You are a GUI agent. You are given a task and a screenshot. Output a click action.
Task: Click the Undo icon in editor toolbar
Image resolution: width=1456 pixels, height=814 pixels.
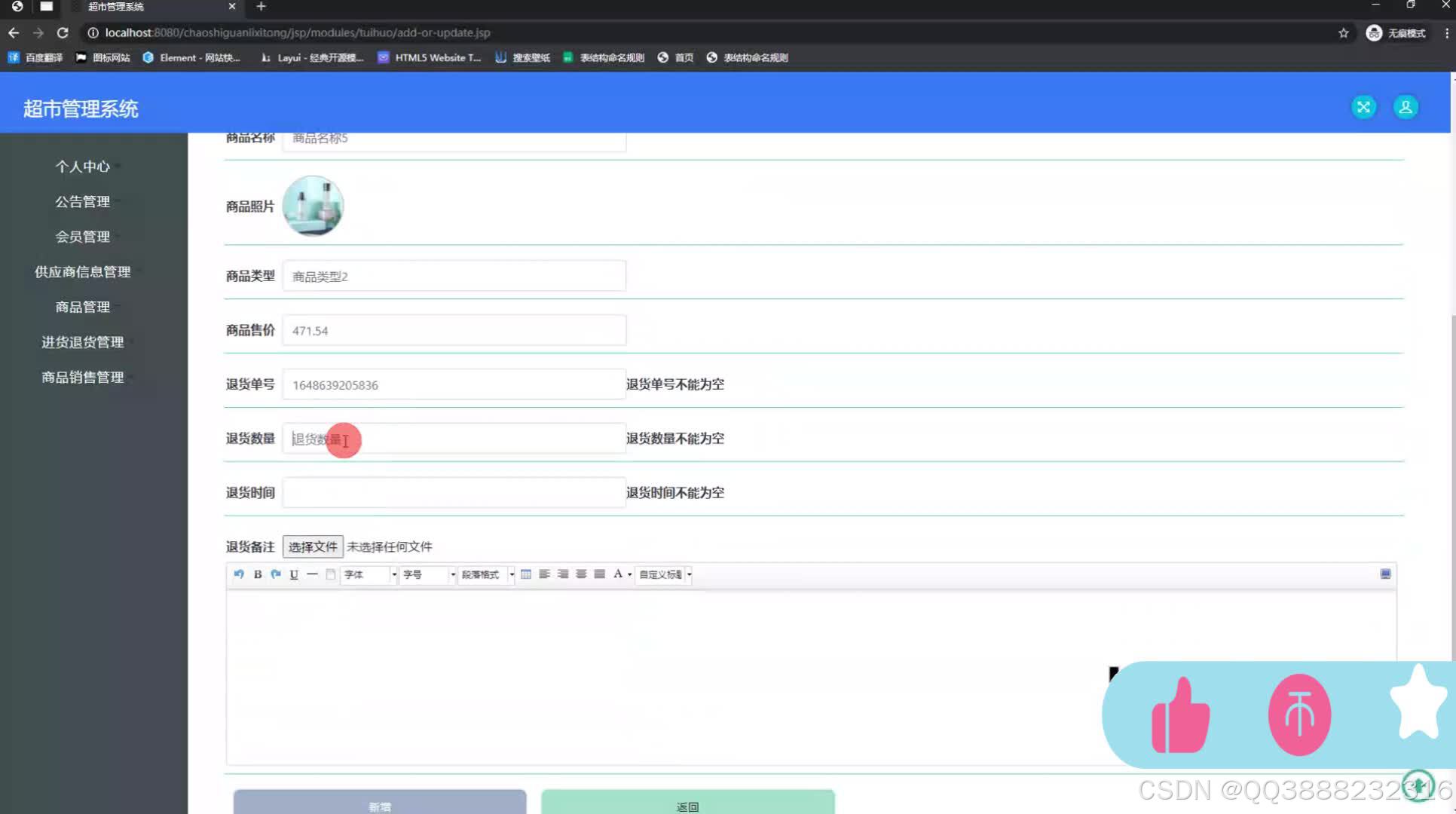(239, 574)
